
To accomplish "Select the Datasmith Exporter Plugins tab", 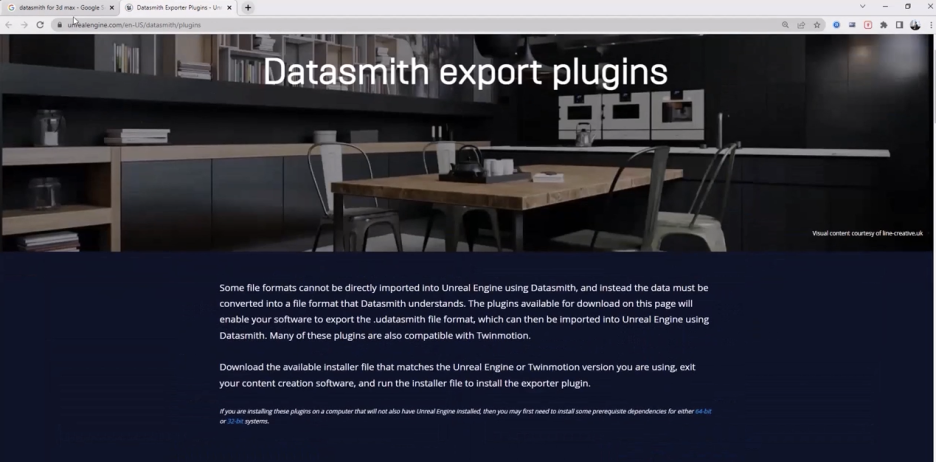I will pos(178,8).
